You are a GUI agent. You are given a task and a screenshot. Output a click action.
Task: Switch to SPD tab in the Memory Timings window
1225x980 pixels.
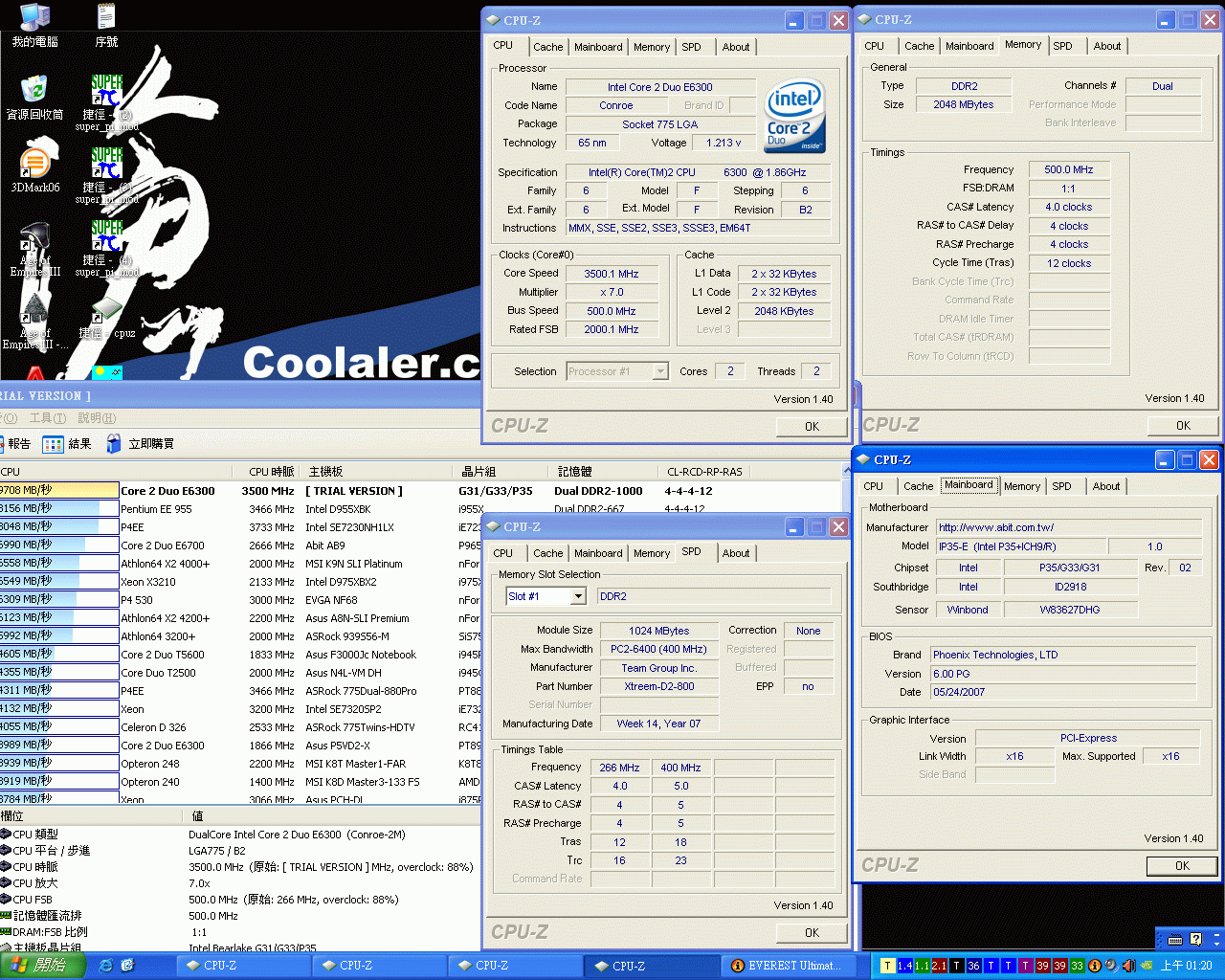(1062, 46)
